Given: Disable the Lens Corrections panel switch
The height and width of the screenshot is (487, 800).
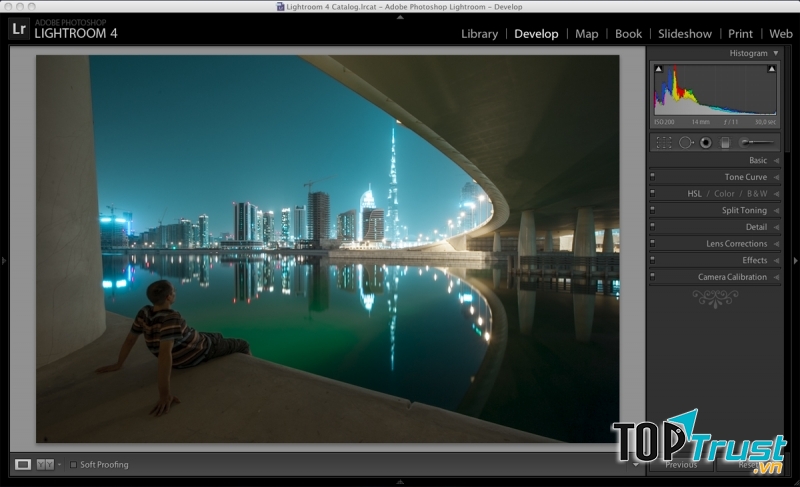Looking at the screenshot, I should click(x=652, y=244).
